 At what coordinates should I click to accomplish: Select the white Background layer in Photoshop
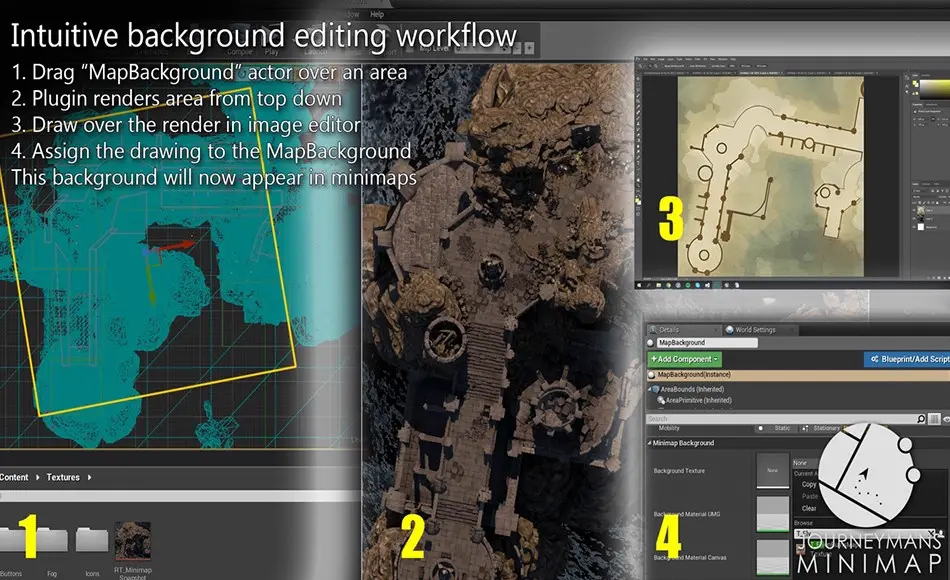[922, 227]
